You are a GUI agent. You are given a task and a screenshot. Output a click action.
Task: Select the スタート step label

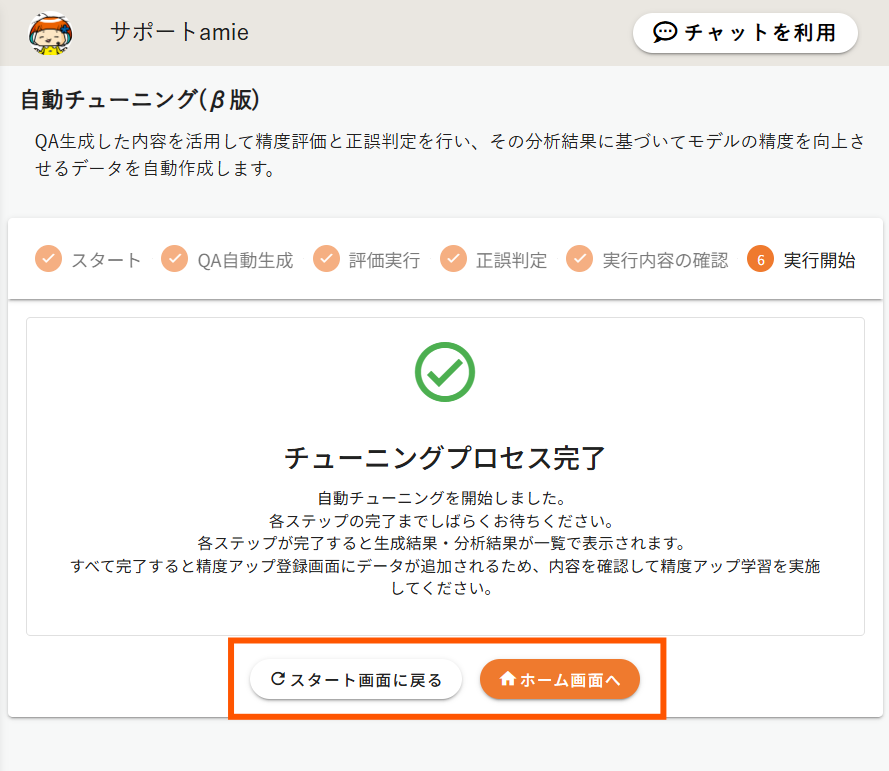[106, 261]
